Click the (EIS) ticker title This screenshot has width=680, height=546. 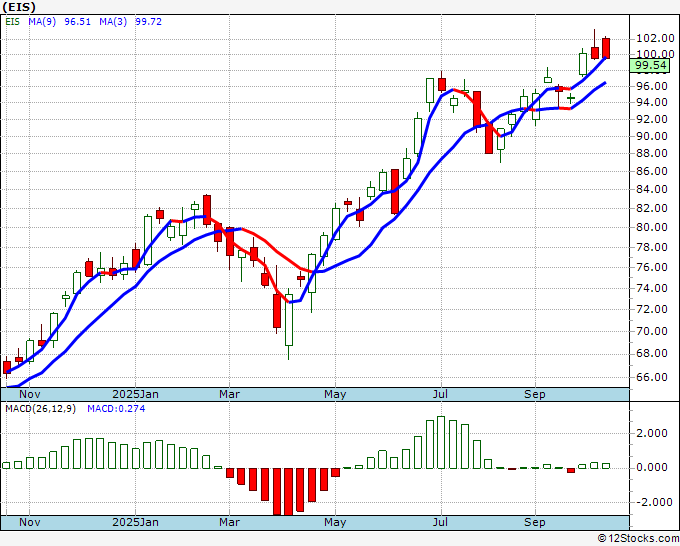click(19, 7)
